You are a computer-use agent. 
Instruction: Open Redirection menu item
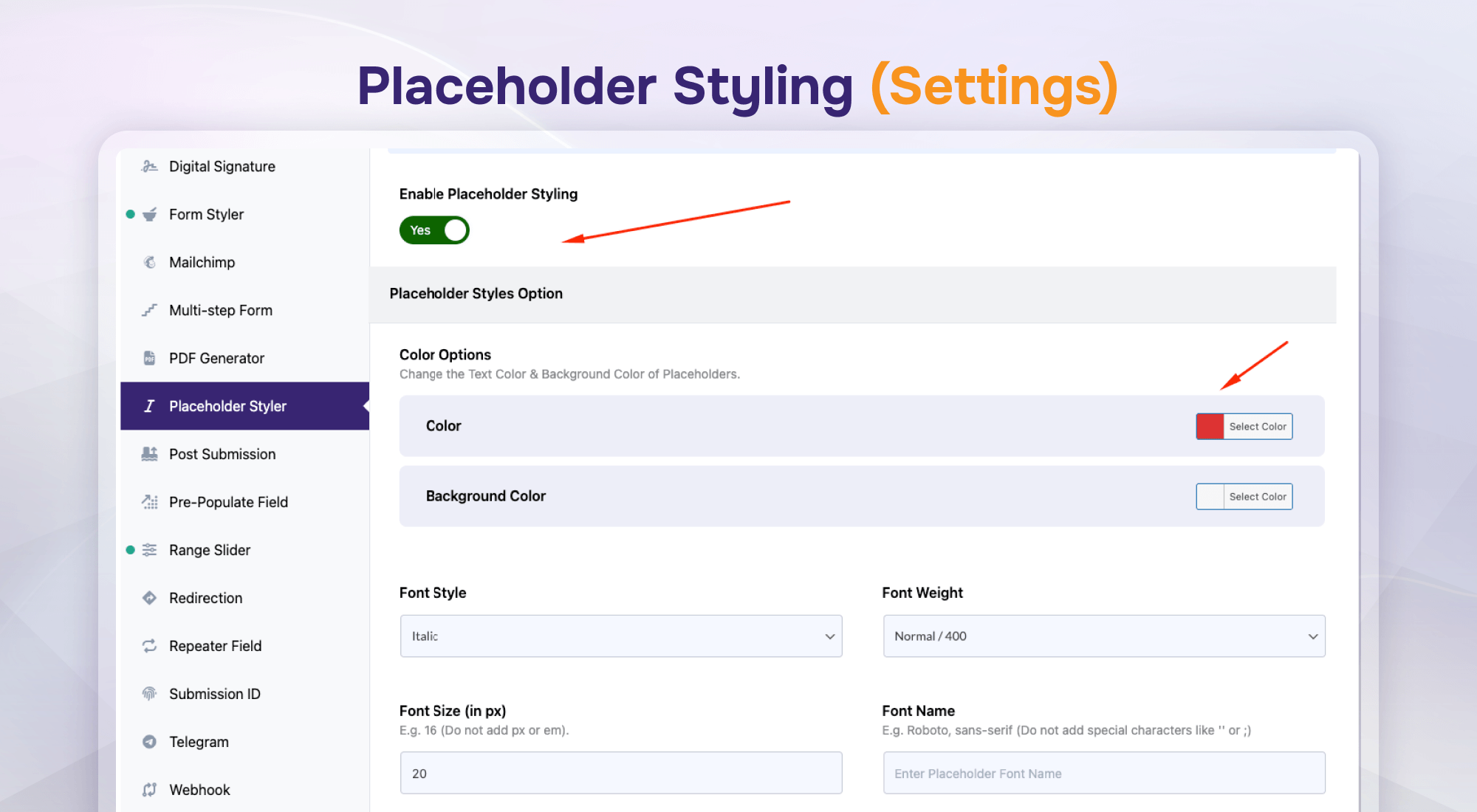(245, 598)
